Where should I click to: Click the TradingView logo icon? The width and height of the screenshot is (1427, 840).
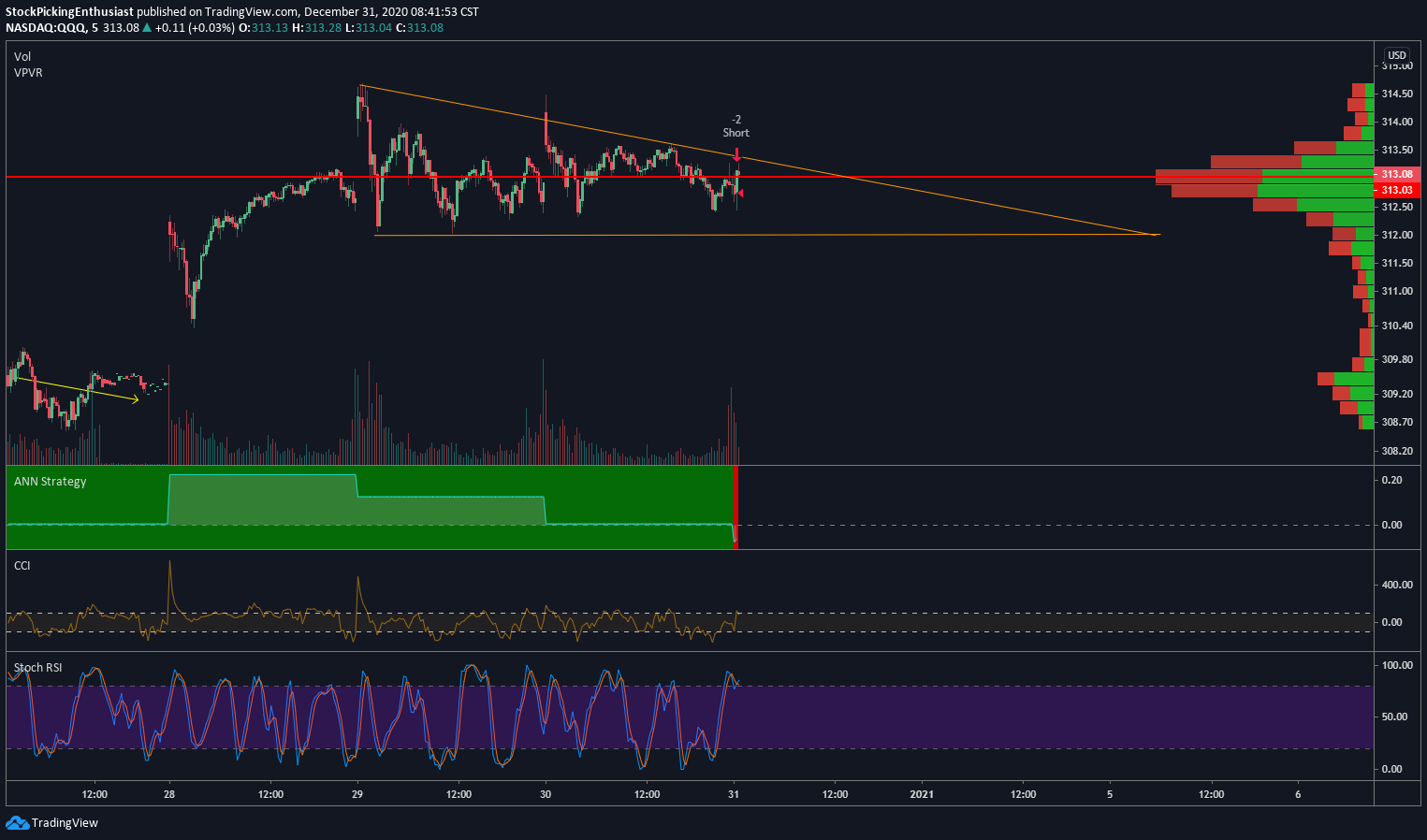[x=17, y=822]
